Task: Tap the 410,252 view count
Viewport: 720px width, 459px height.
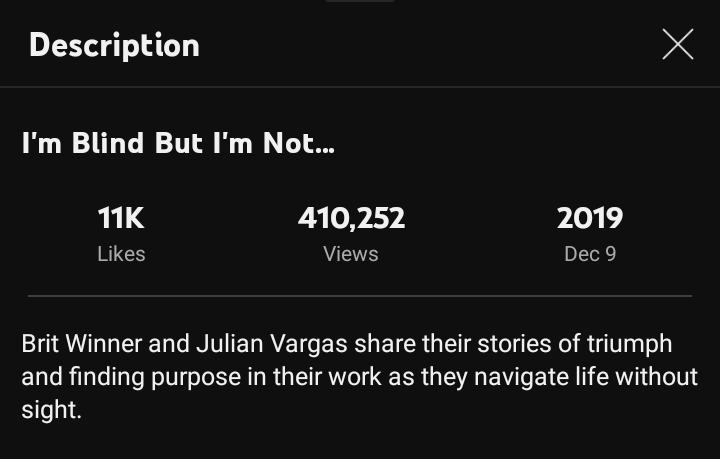Action: [351, 218]
